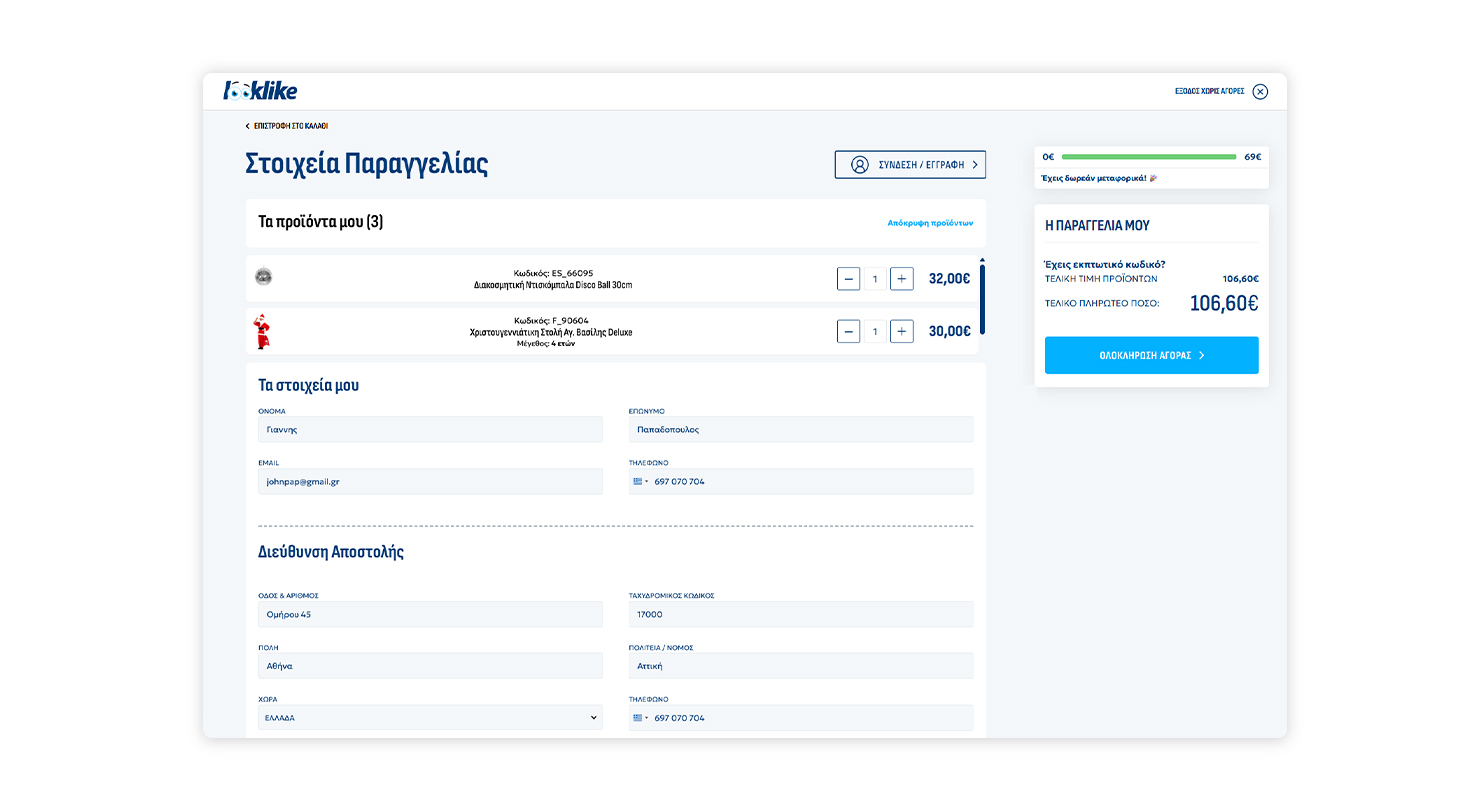Open the flag country-code selector in the personal details phone field
This screenshot has height=790, width=1469.
point(640,481)
